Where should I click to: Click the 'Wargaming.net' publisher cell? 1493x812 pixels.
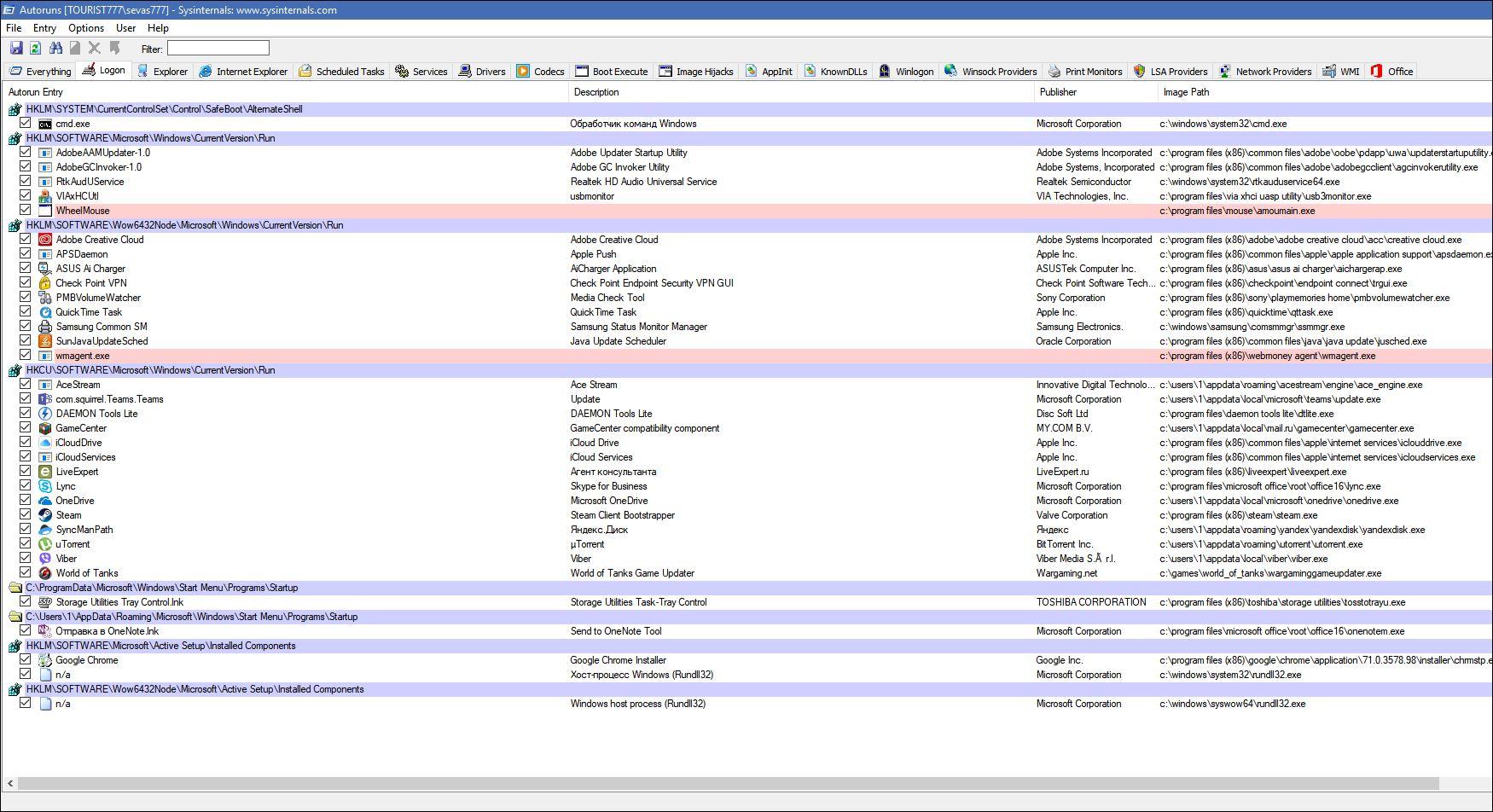pyautogui.click(x=1067, y=573)
